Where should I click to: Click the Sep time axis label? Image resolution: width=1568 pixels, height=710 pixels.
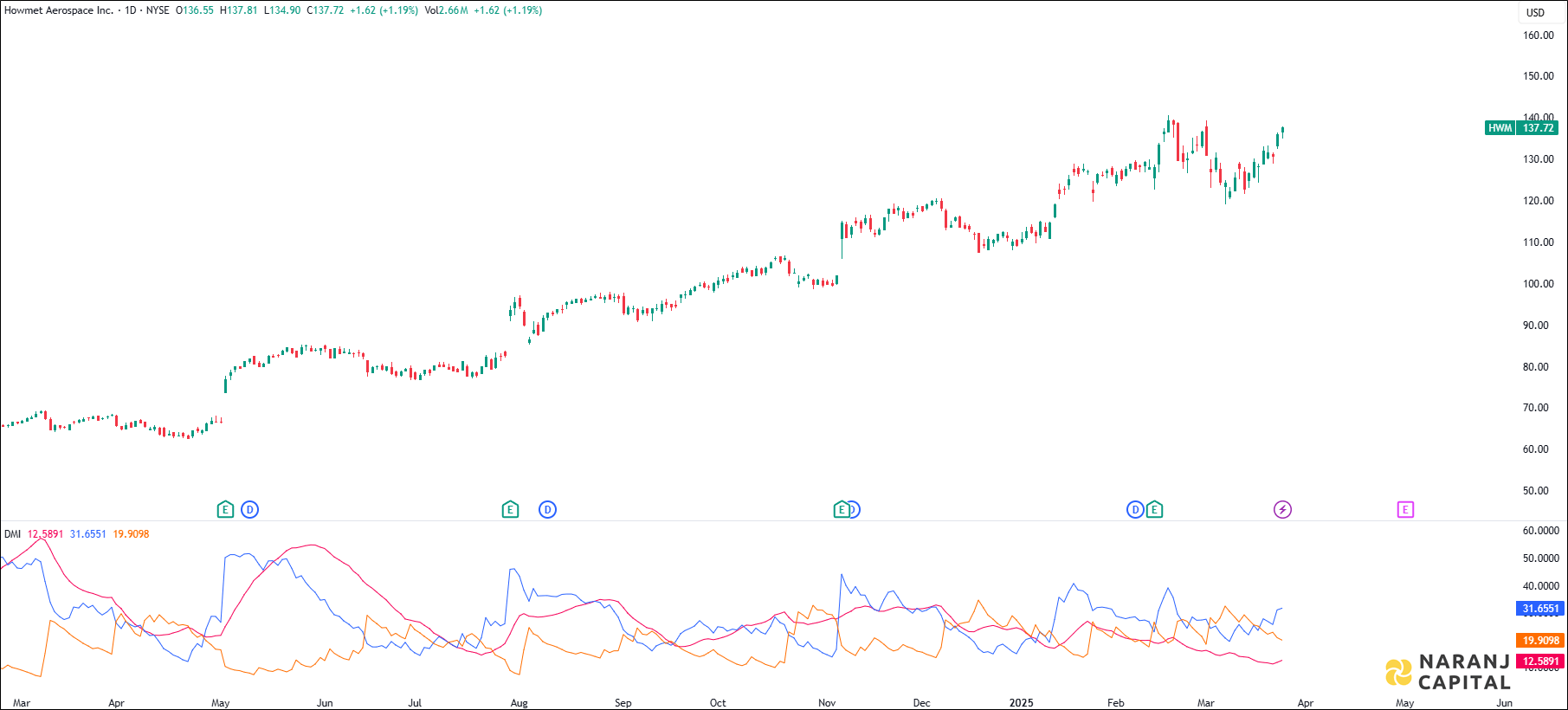pyautogui.click(x=623, y=703)
